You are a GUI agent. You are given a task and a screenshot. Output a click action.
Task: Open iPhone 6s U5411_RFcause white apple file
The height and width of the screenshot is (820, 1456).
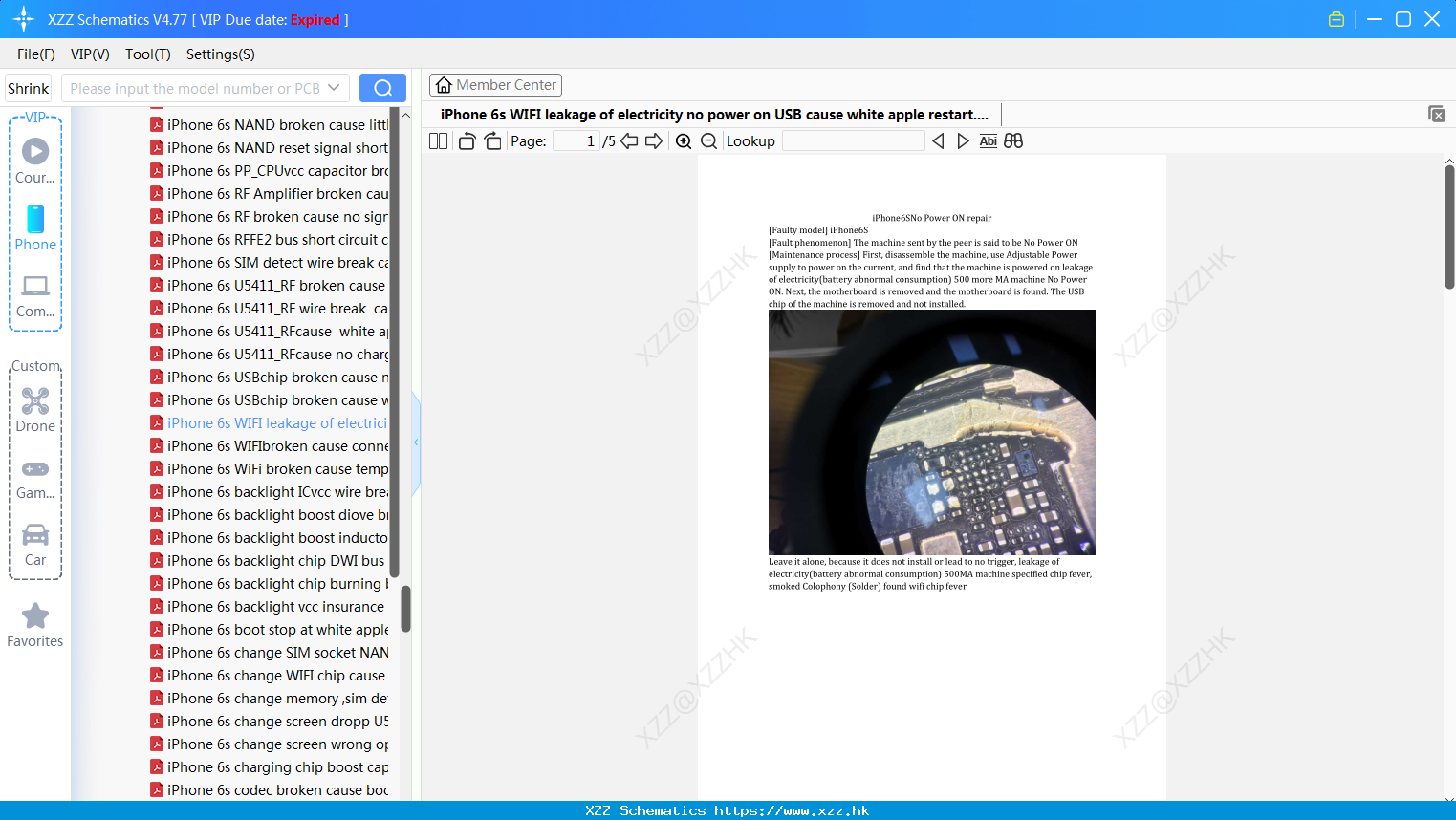269,332
